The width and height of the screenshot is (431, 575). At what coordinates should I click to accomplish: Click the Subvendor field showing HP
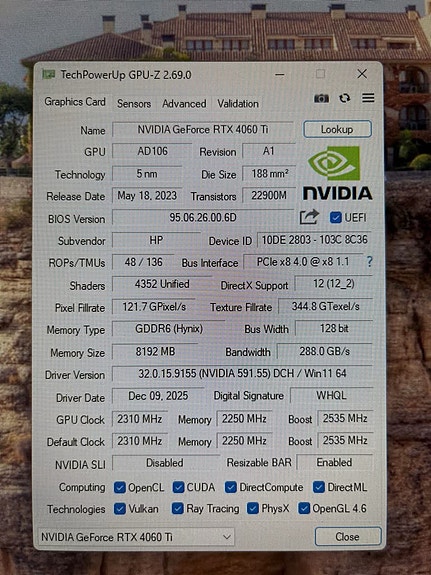(156, 240)
